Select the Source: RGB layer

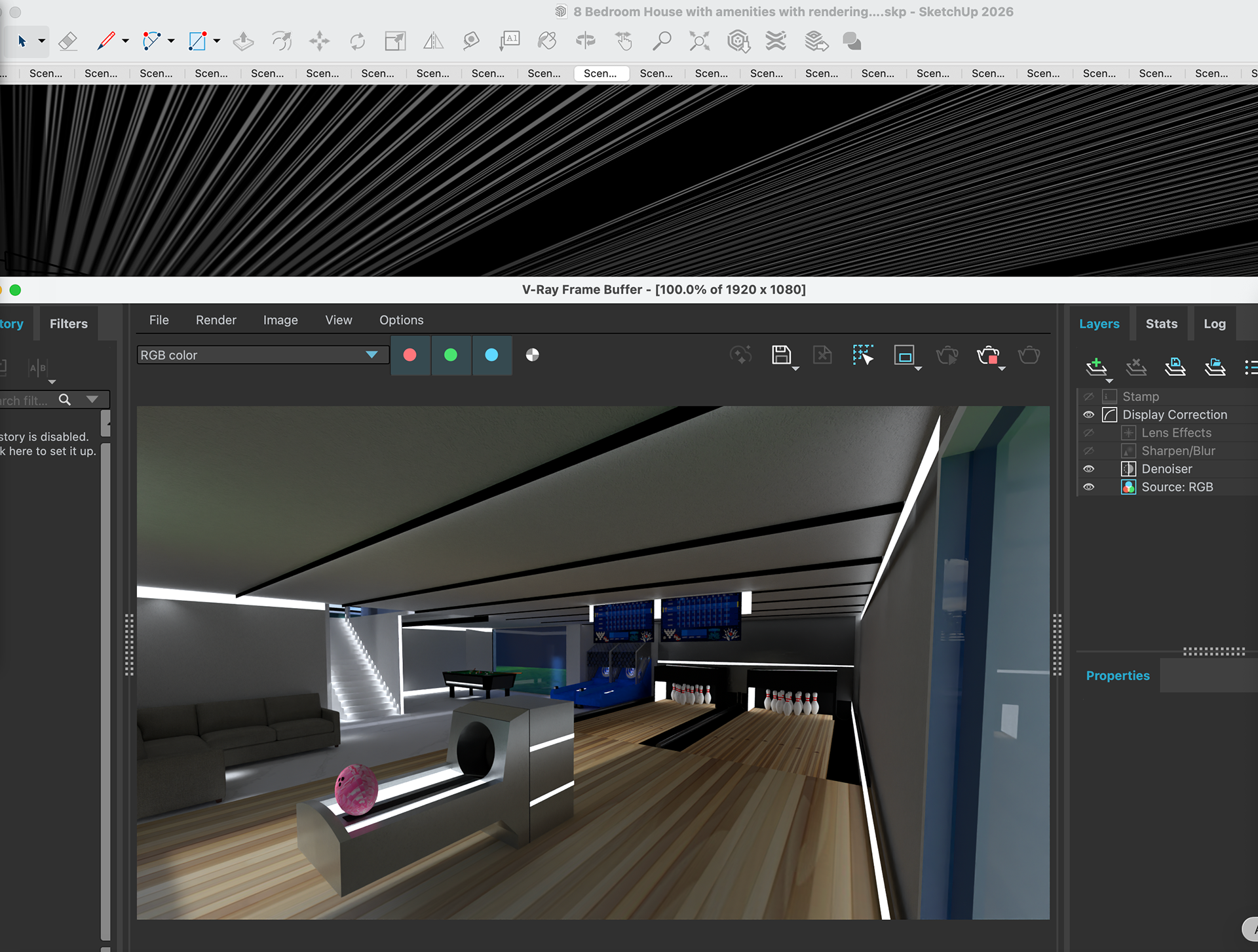click(x=1177, y=487)
